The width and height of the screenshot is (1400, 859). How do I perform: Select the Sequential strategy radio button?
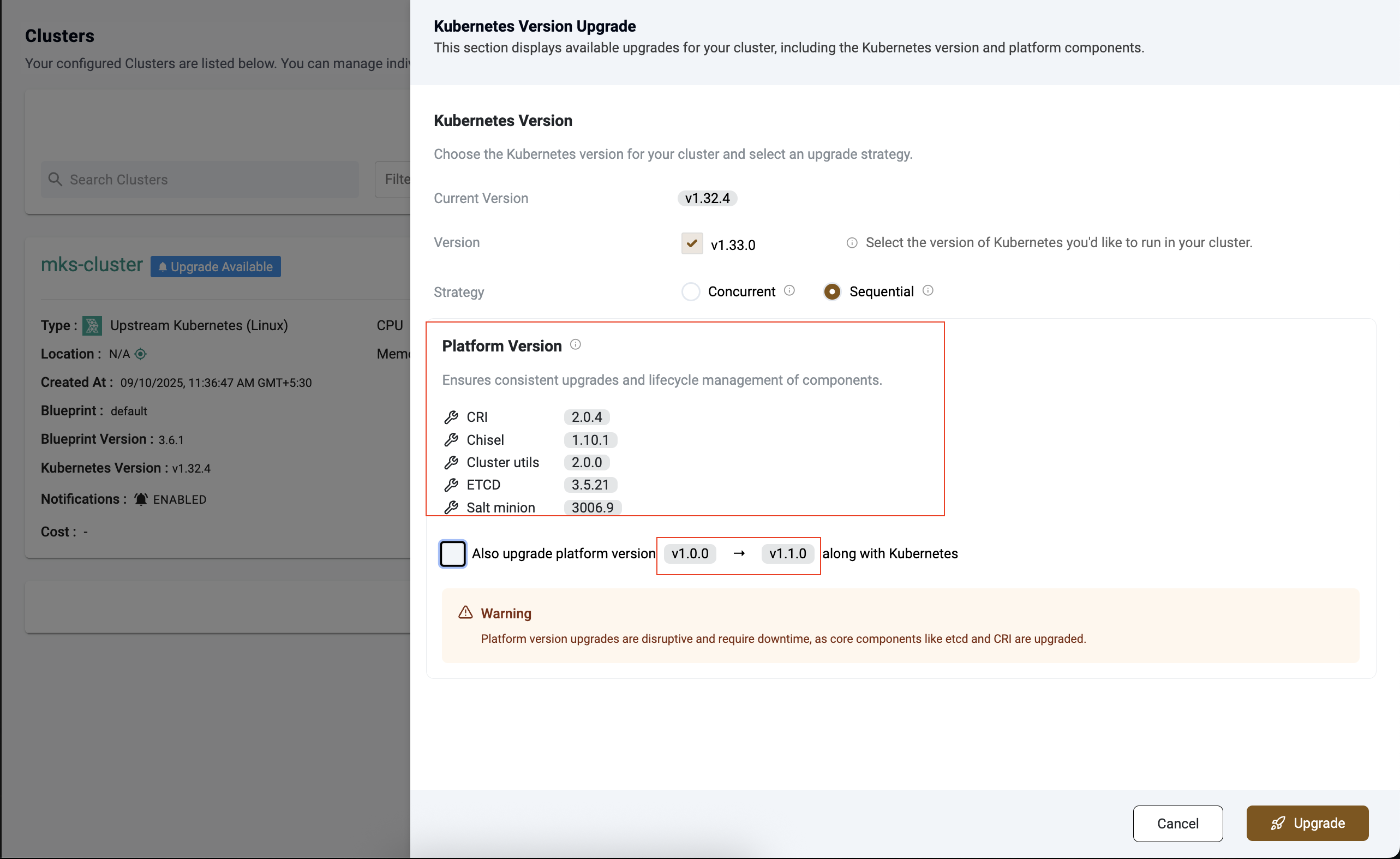[832, 291]
